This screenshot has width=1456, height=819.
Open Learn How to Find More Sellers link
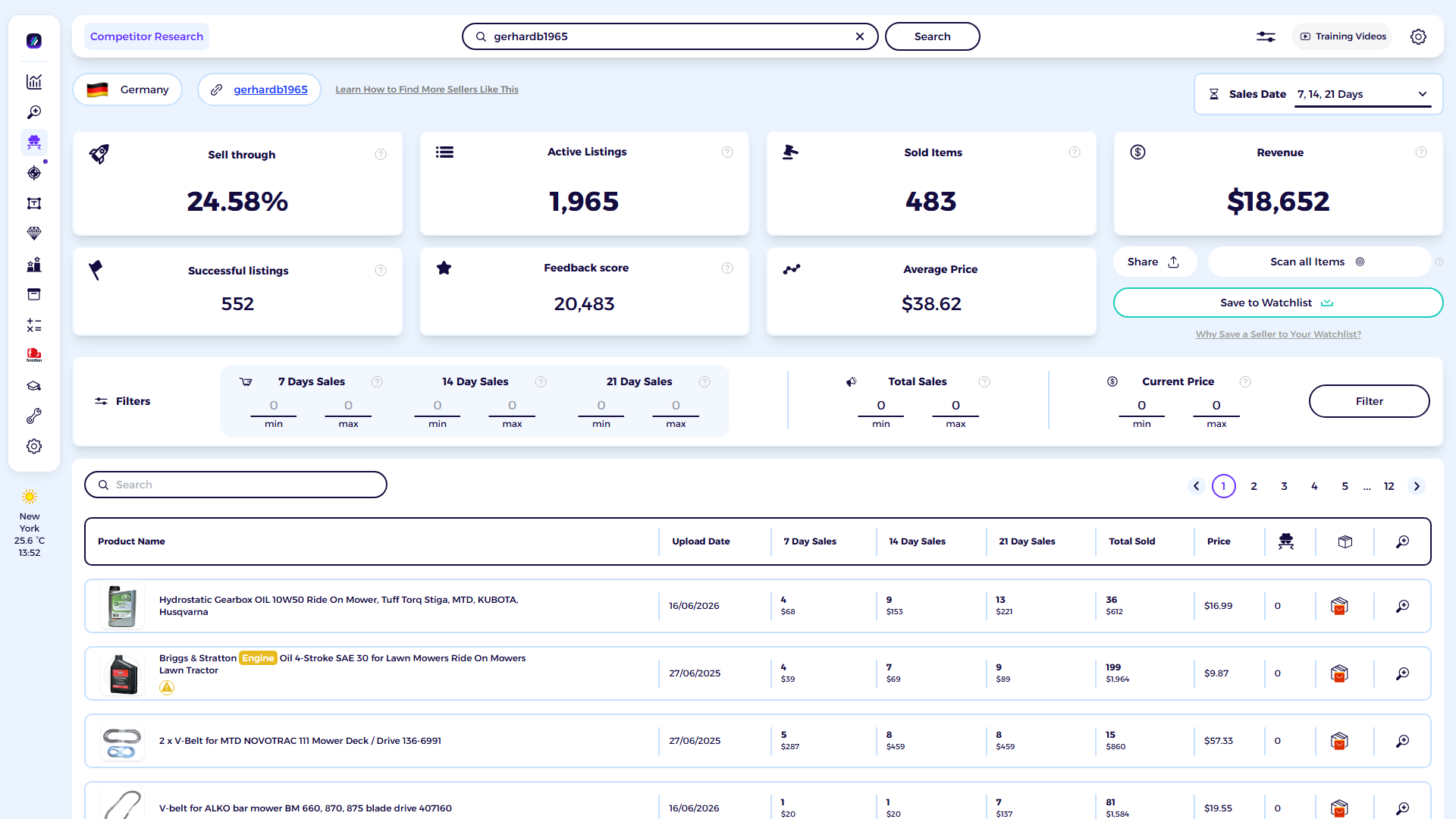(x=427, y=89)
